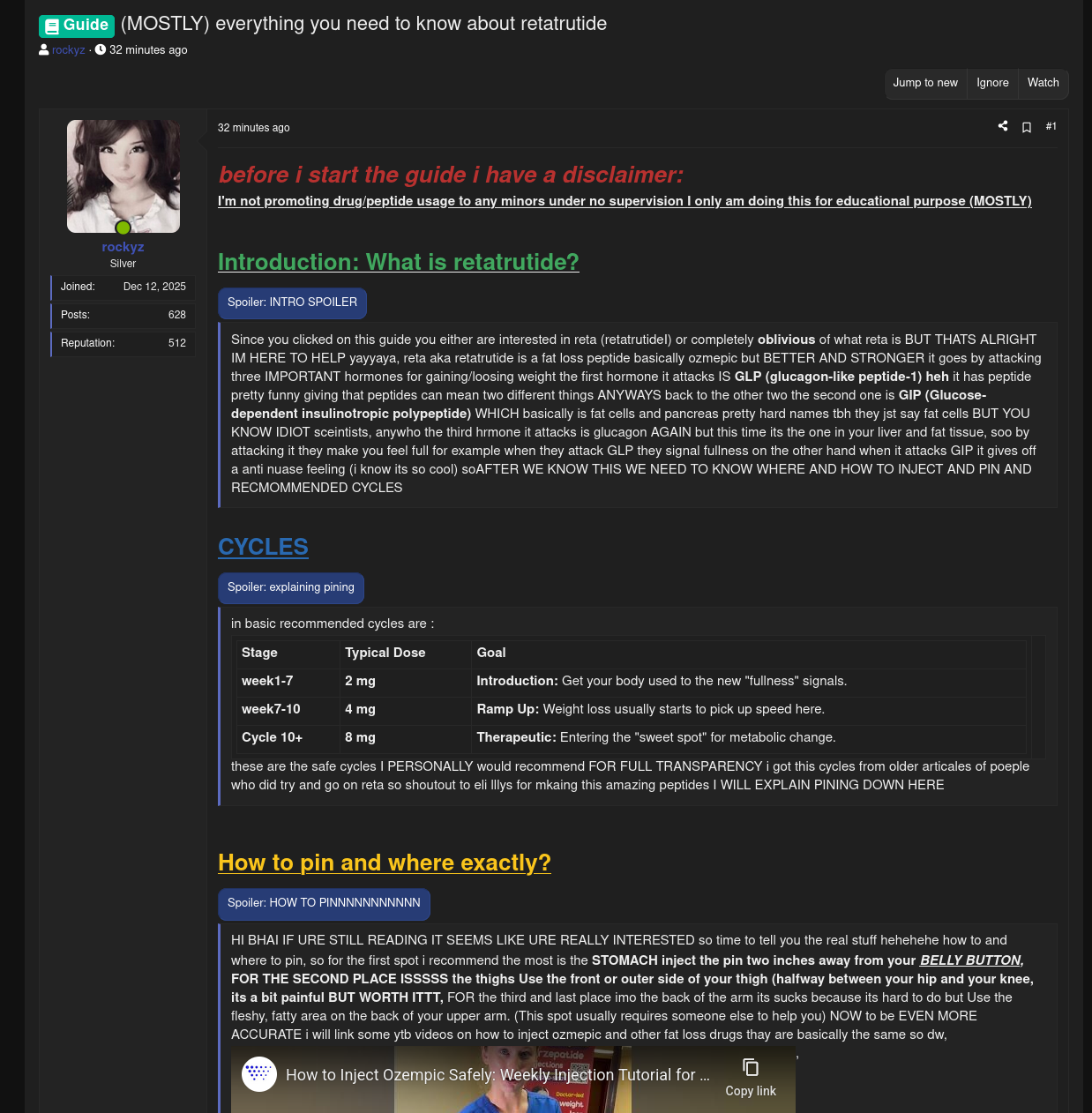Click the green online status dot on the avatar
This screenshot has height=1113, width=1092.
pyautogui.click(x=123, y=228)
